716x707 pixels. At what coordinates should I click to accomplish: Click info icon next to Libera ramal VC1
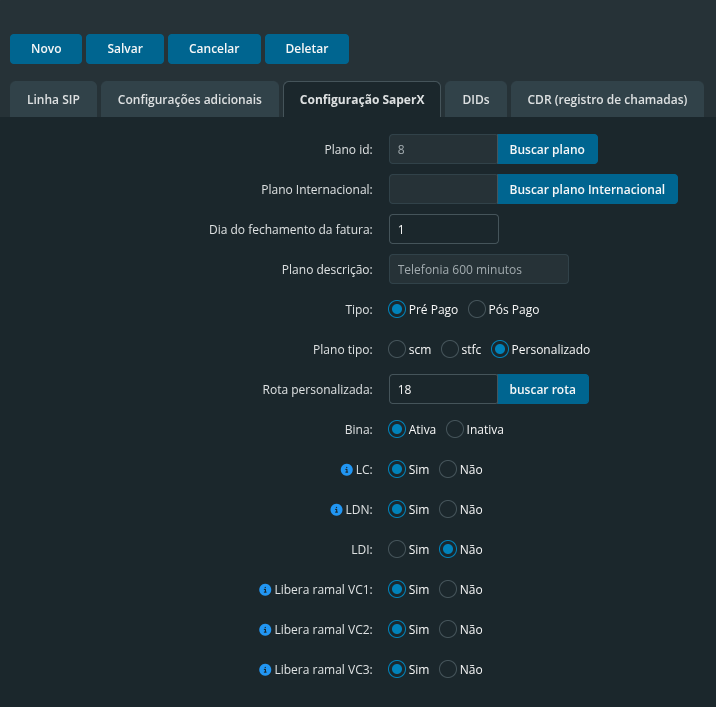point(265,589)
